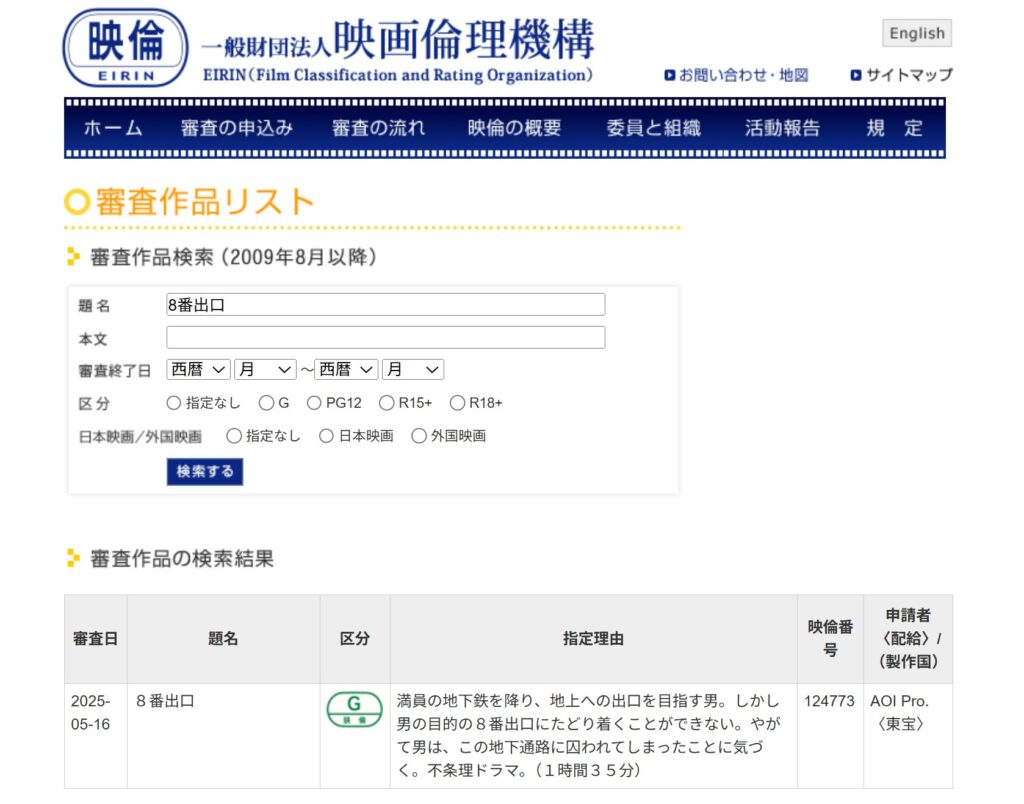
Task: Click the 検索する search button
Action: 204,472
